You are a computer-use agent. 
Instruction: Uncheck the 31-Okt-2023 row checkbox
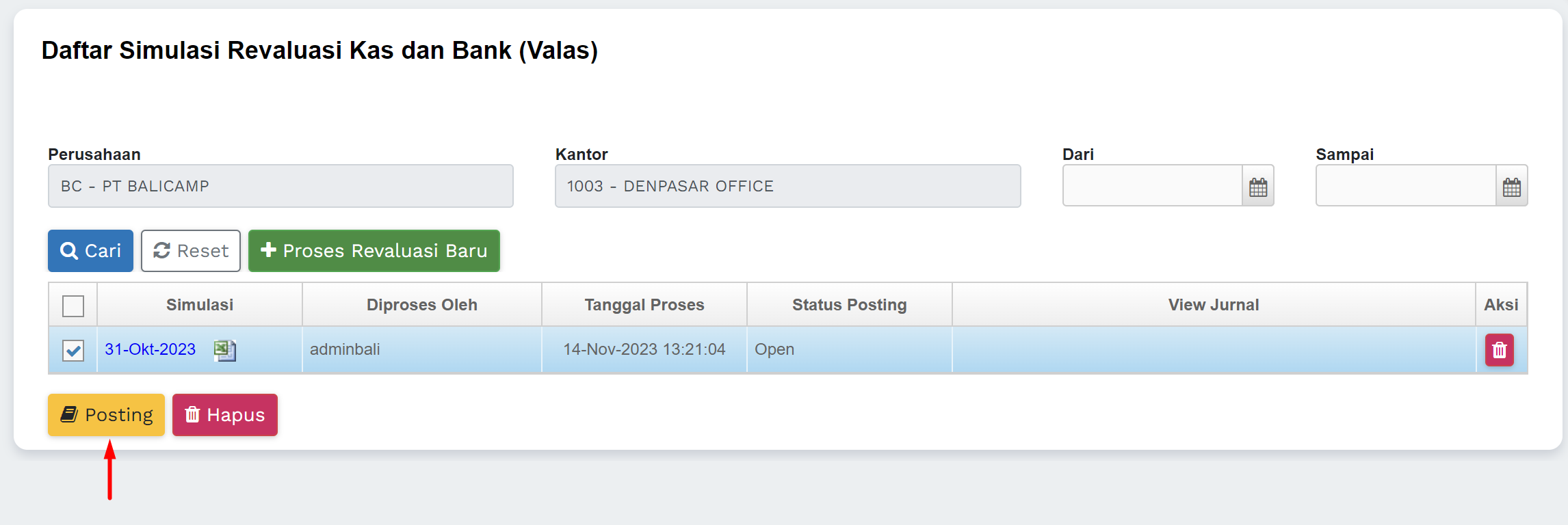point(73,351)
